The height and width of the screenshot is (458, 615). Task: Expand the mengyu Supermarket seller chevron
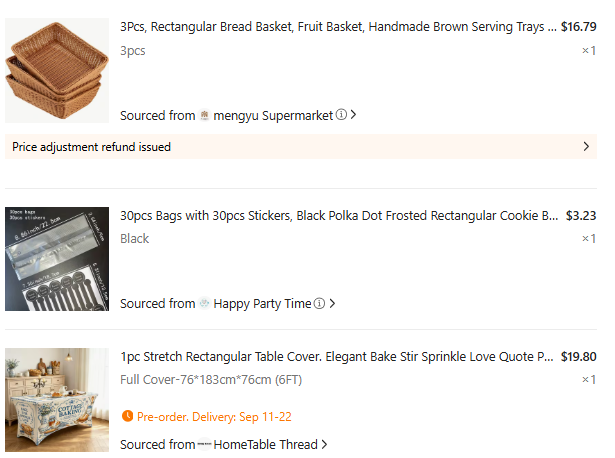tap(353, 114)
